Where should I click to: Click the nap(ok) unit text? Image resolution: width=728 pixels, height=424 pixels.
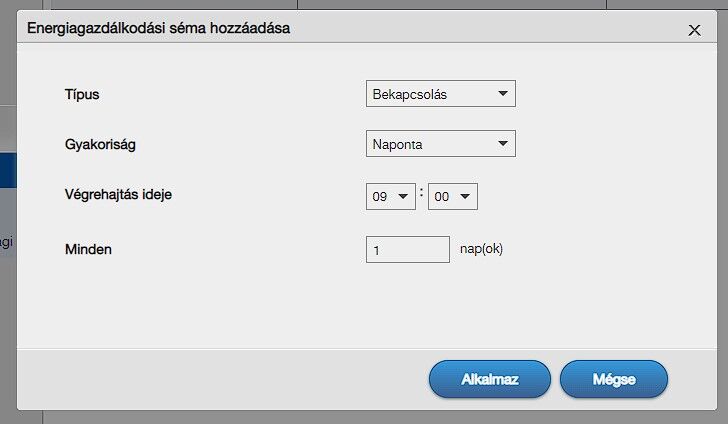click(x=481, y=248)
